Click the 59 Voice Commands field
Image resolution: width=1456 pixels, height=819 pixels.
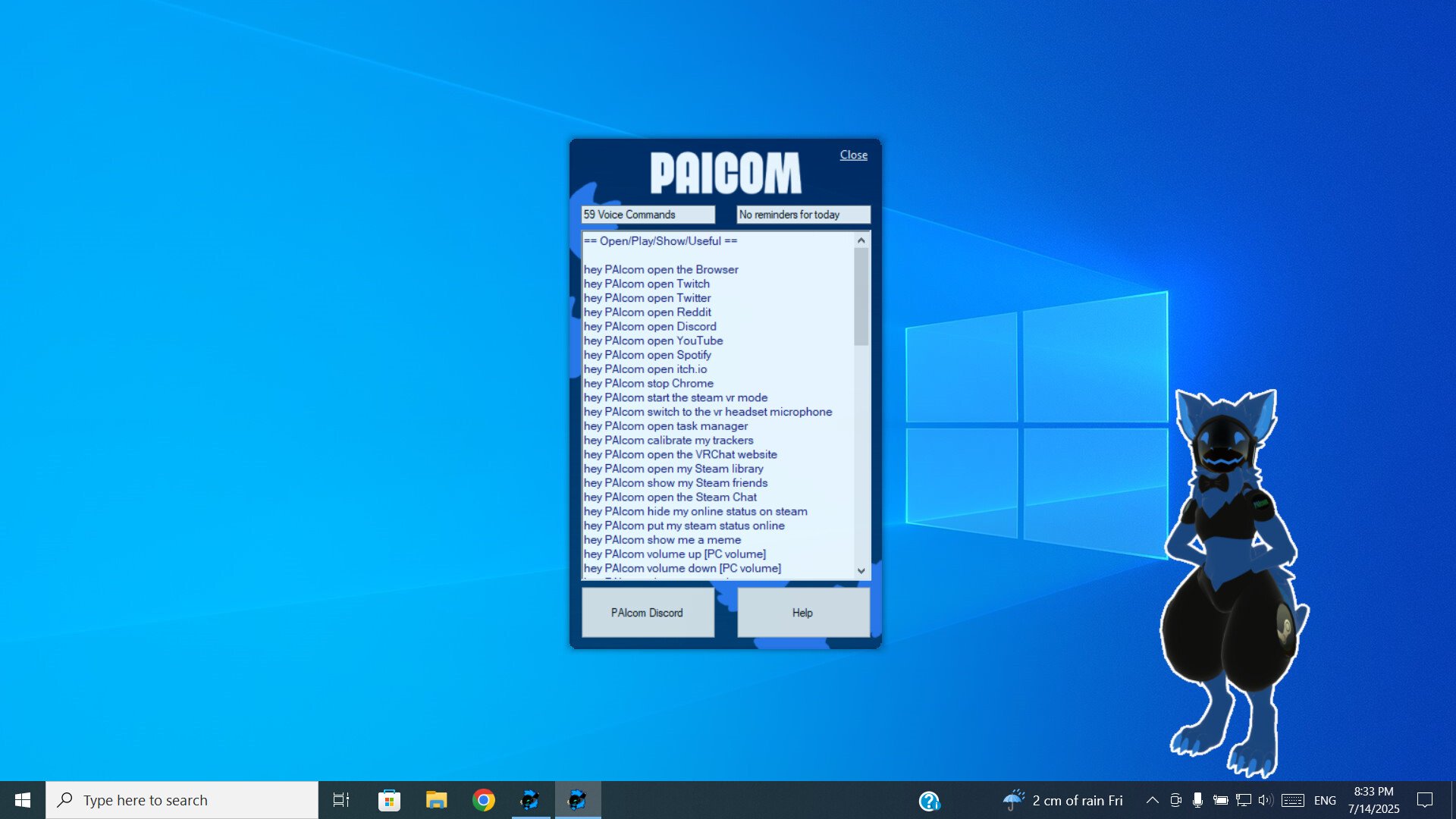(x=648, y=215)
